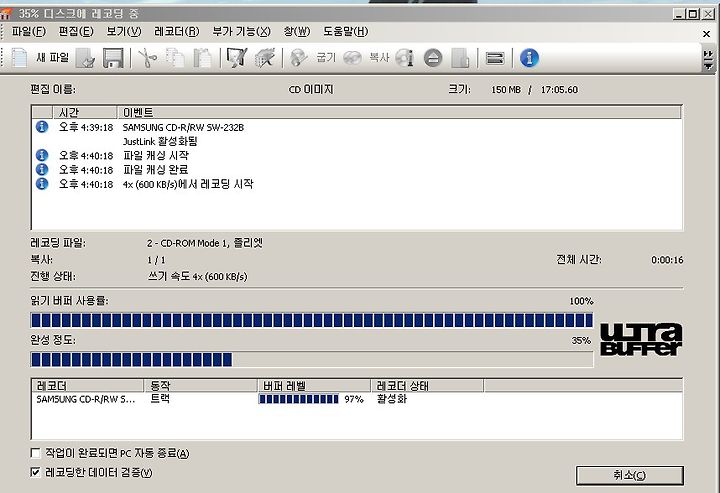
Task: Click the Cover Designer icon left of the CD-wiping icon
Action: [237, 58]
